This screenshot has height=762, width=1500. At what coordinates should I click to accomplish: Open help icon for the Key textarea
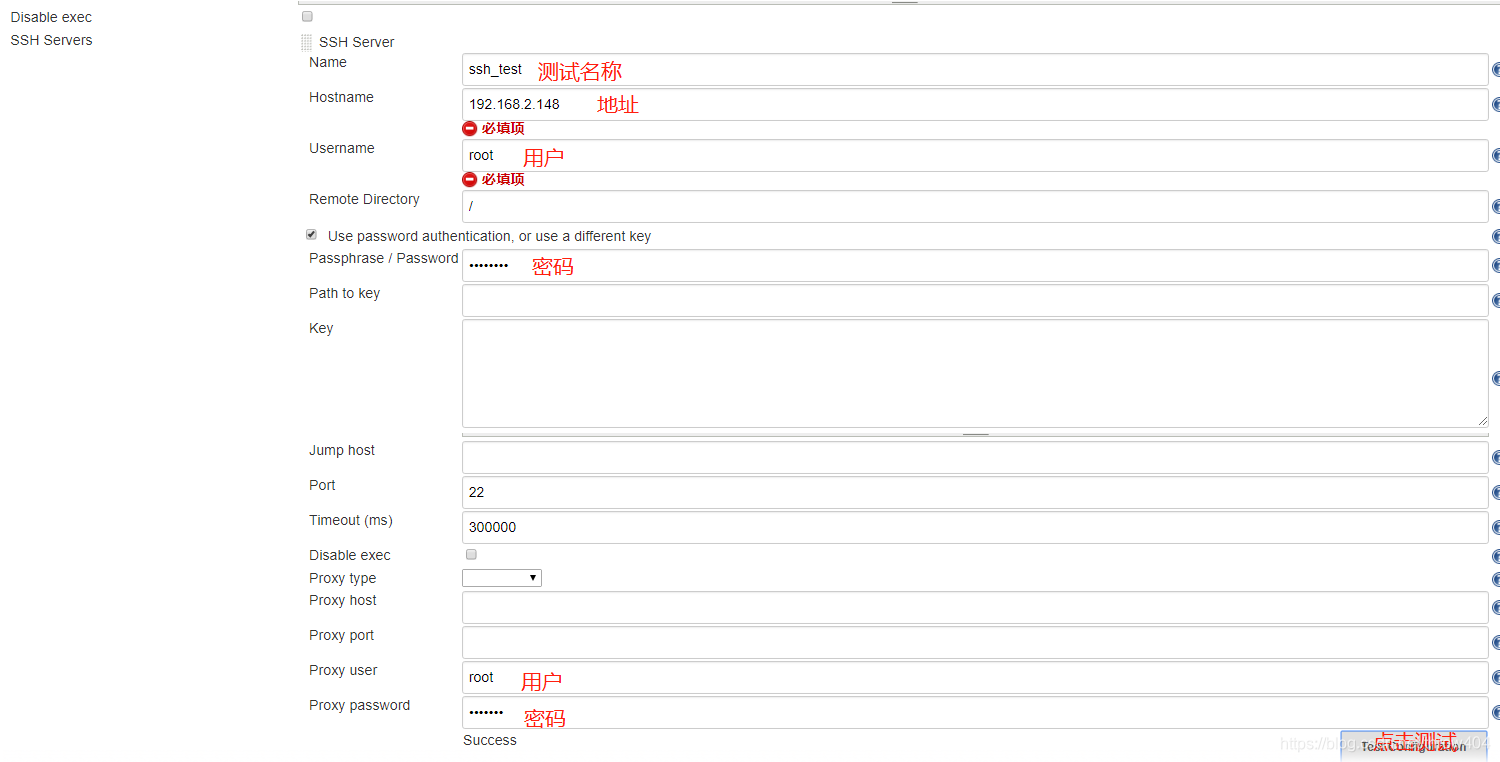pos(1496,379)
